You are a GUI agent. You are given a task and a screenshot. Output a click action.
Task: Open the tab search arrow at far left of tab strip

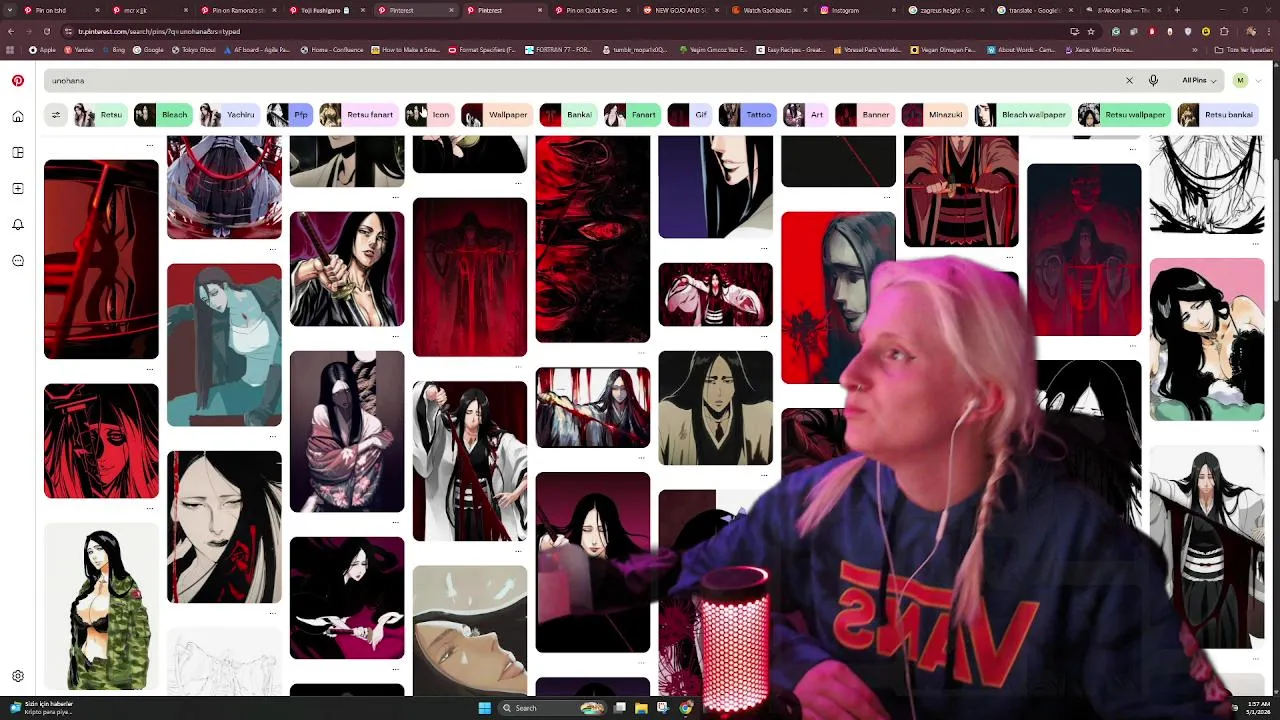pyautogui.click(x=8, y=10)
